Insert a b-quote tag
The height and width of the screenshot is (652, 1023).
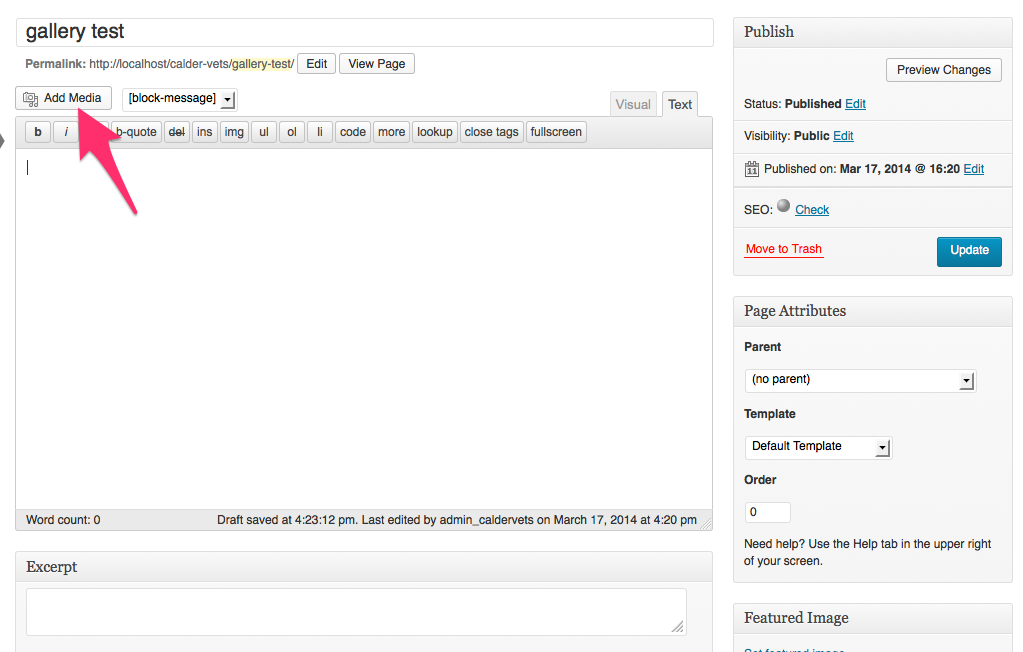point(137,132)
